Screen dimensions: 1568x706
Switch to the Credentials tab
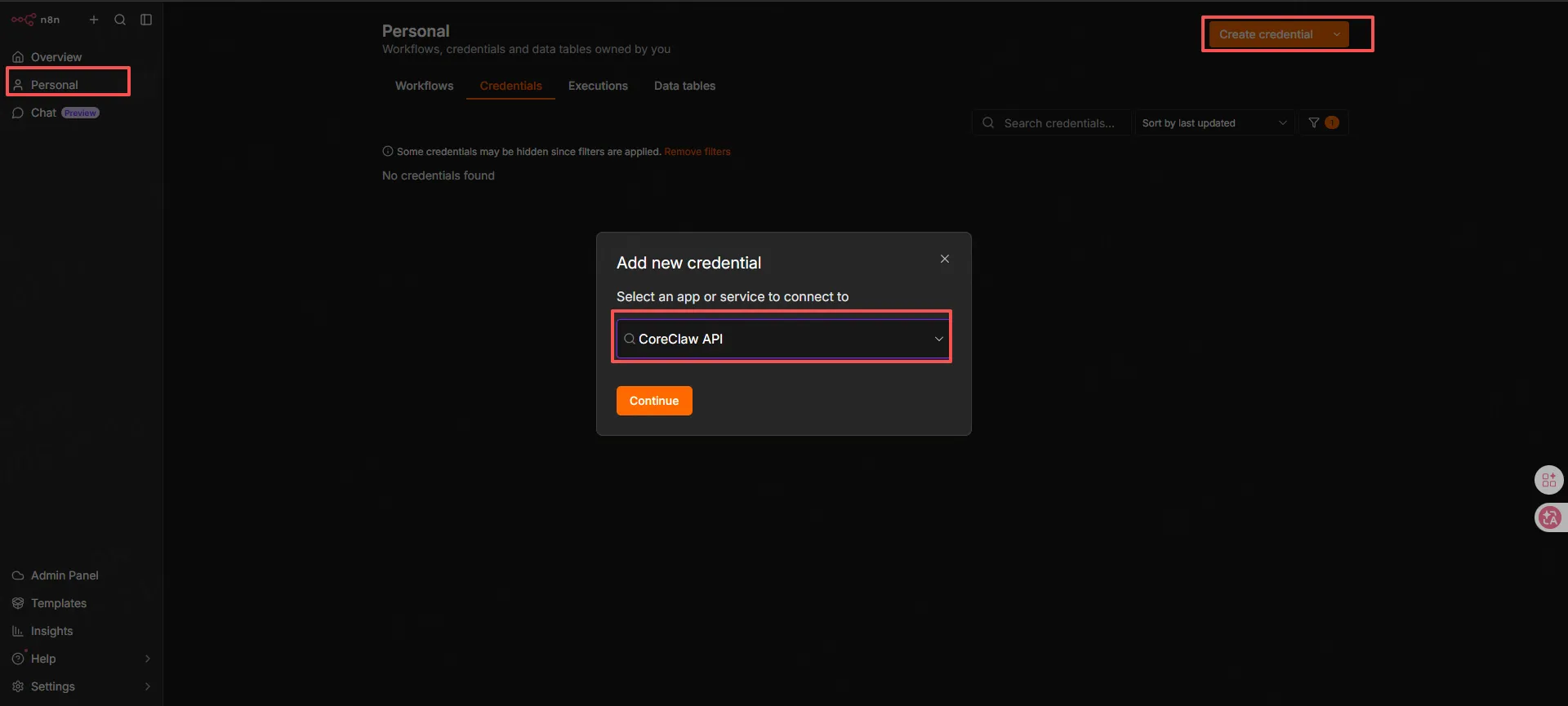pos(510,86)
